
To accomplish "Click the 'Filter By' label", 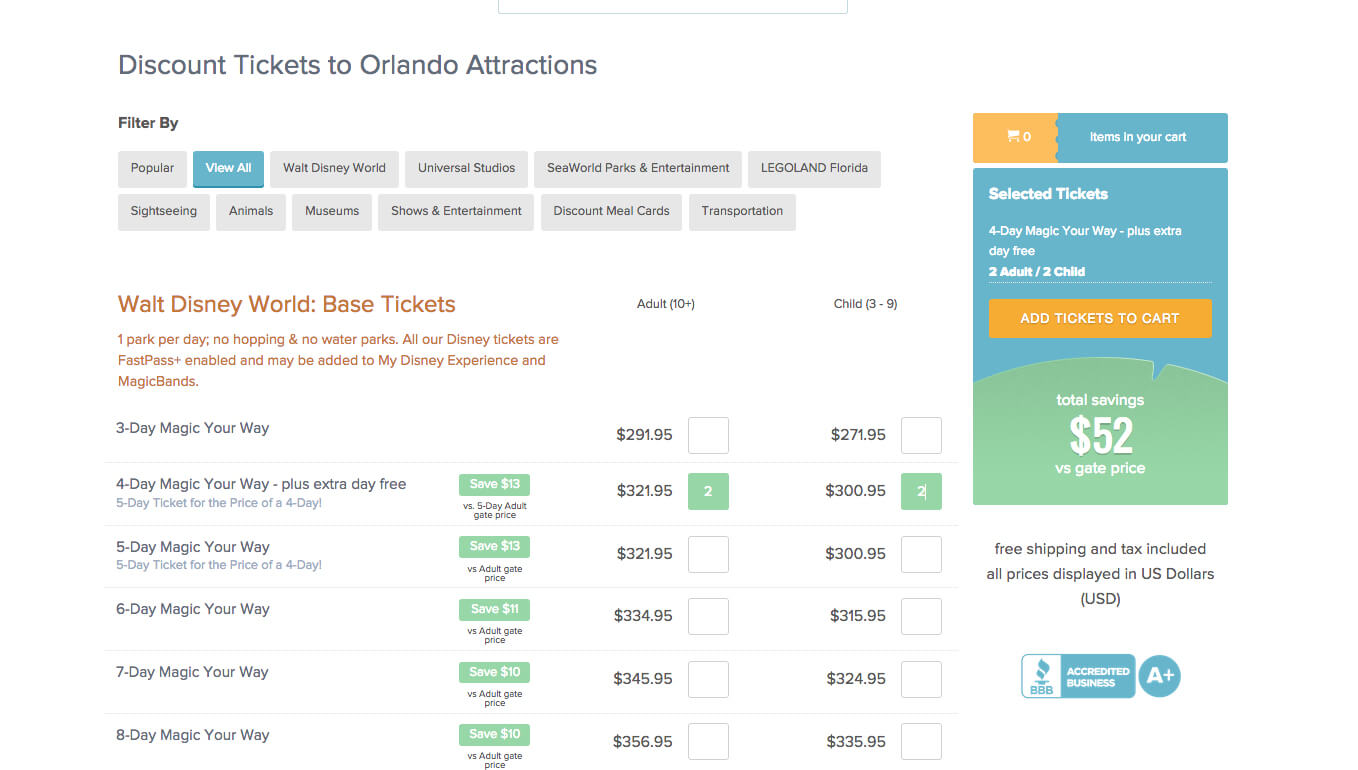I will click(x=148, y=123).
